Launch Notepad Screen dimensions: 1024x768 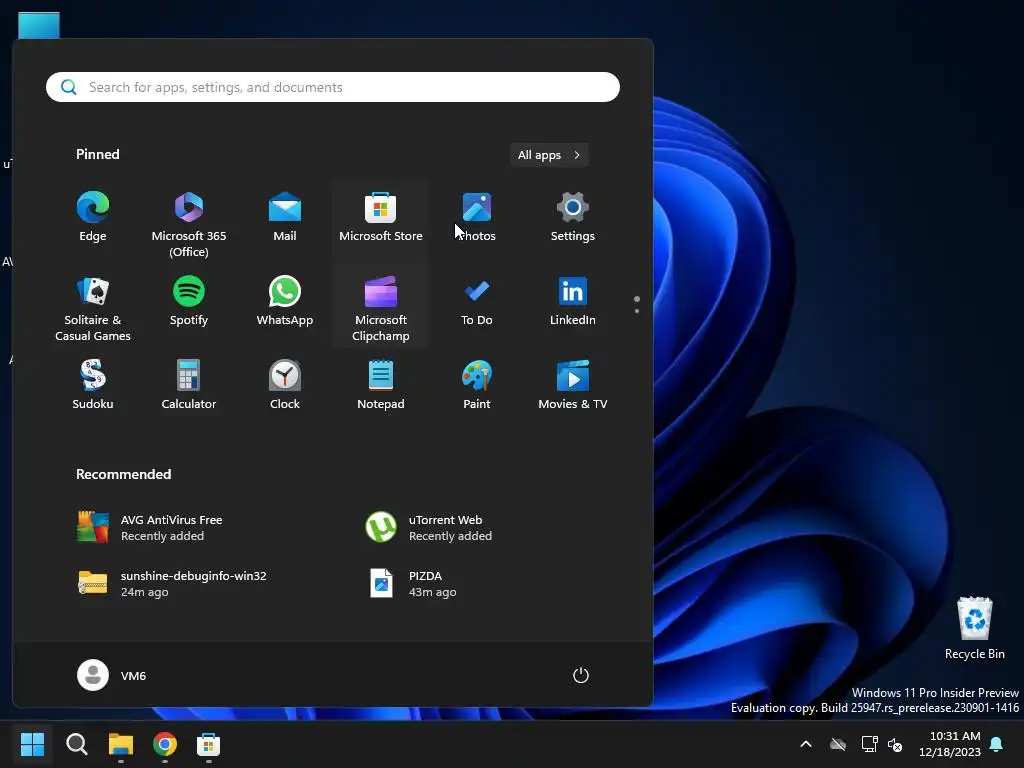(x=381, y=386)
